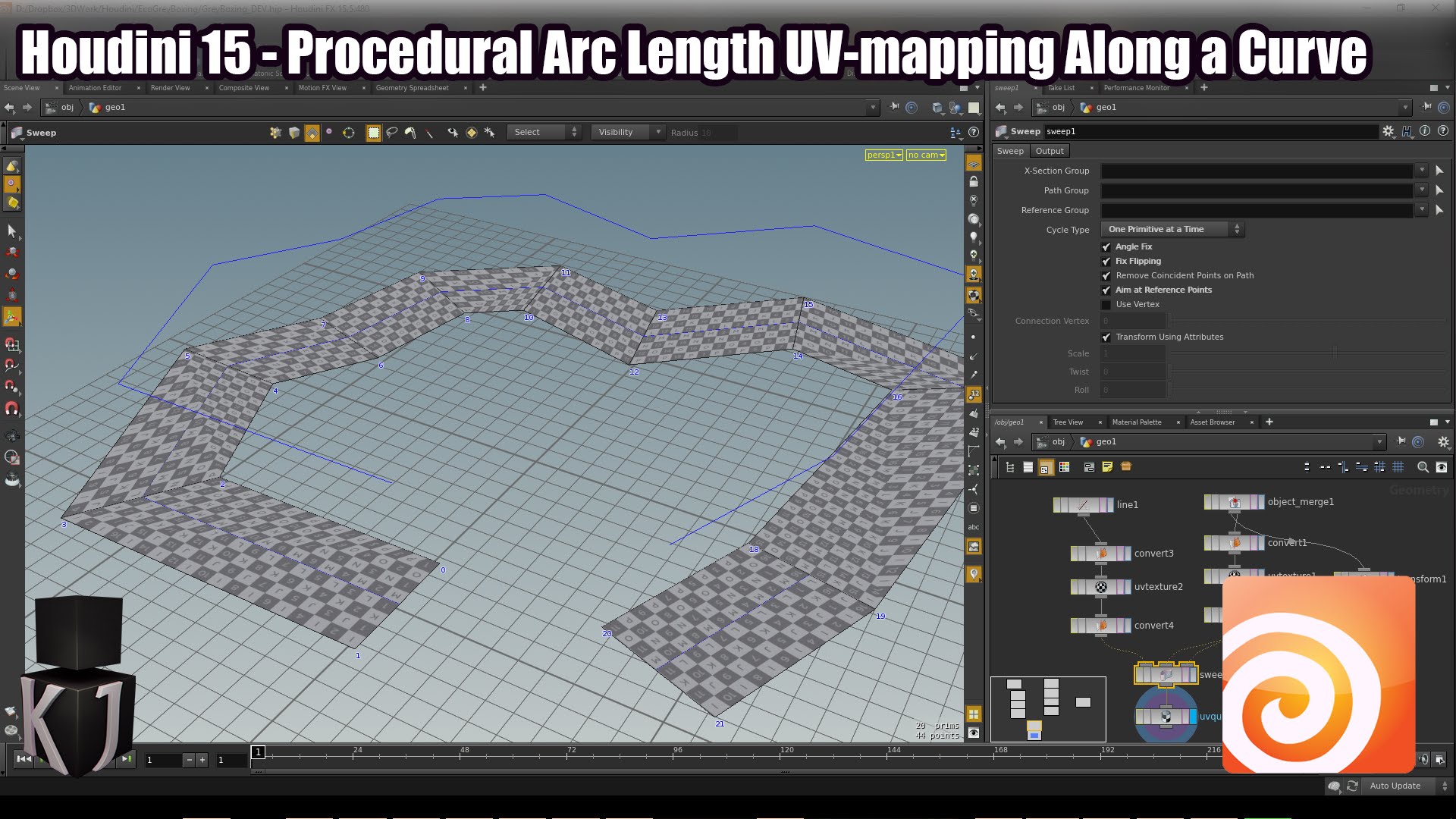The width and height of the screenshot is (1456, 819).
Task: Click the select objects mode gear icon
Action: 275,133
